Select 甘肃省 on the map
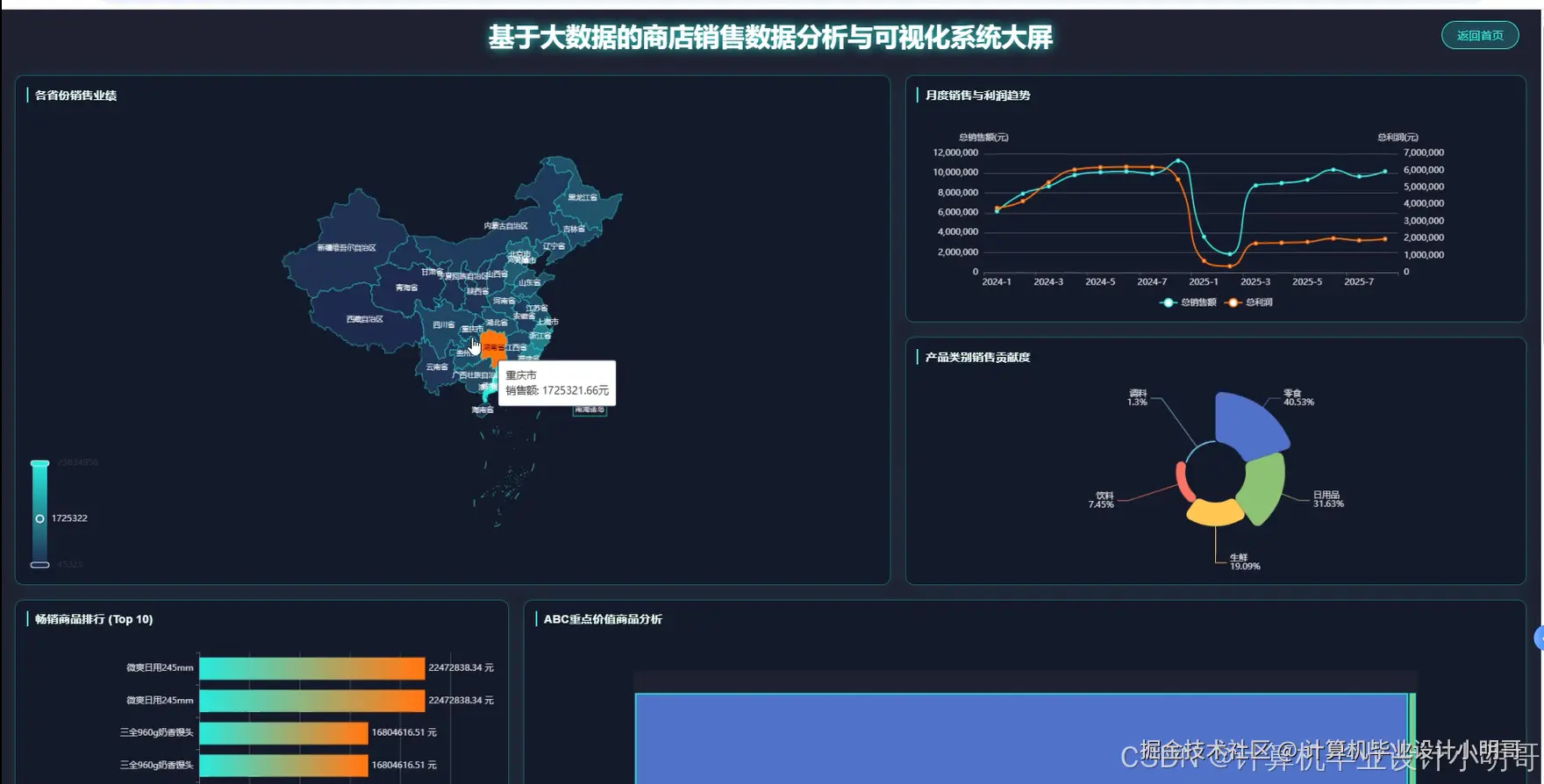 click(432, 272)
